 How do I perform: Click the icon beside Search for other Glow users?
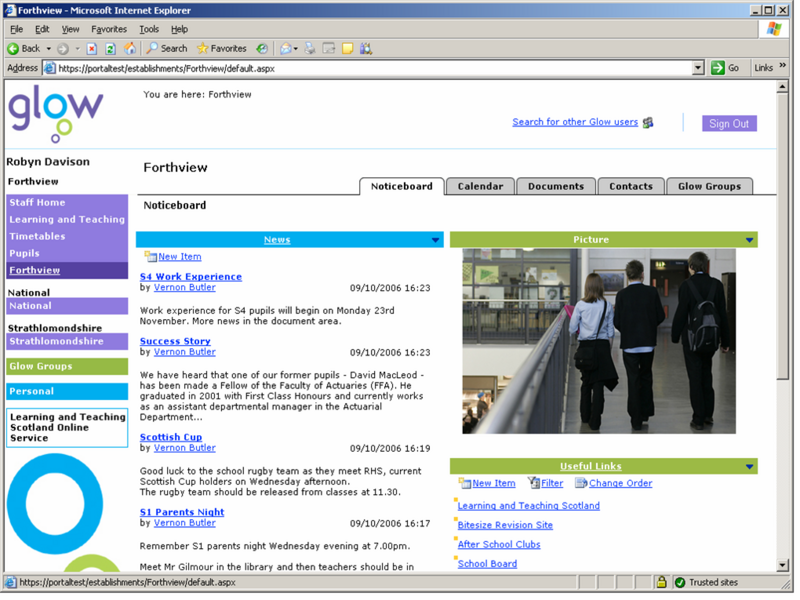[x=648, y=123]
